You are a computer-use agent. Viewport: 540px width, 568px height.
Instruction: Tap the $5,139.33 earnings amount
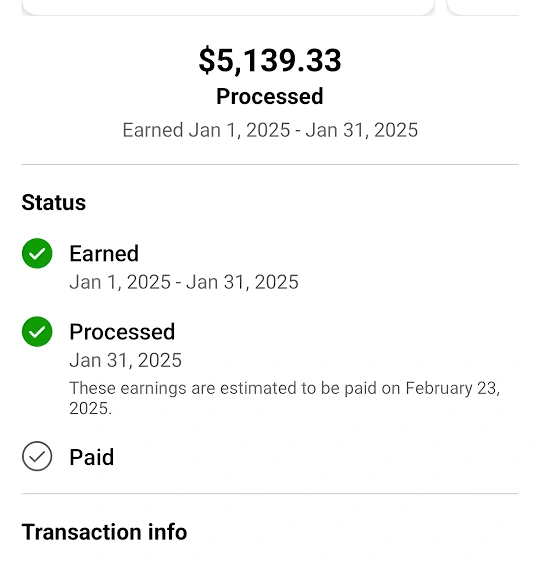tap(270, 60)
